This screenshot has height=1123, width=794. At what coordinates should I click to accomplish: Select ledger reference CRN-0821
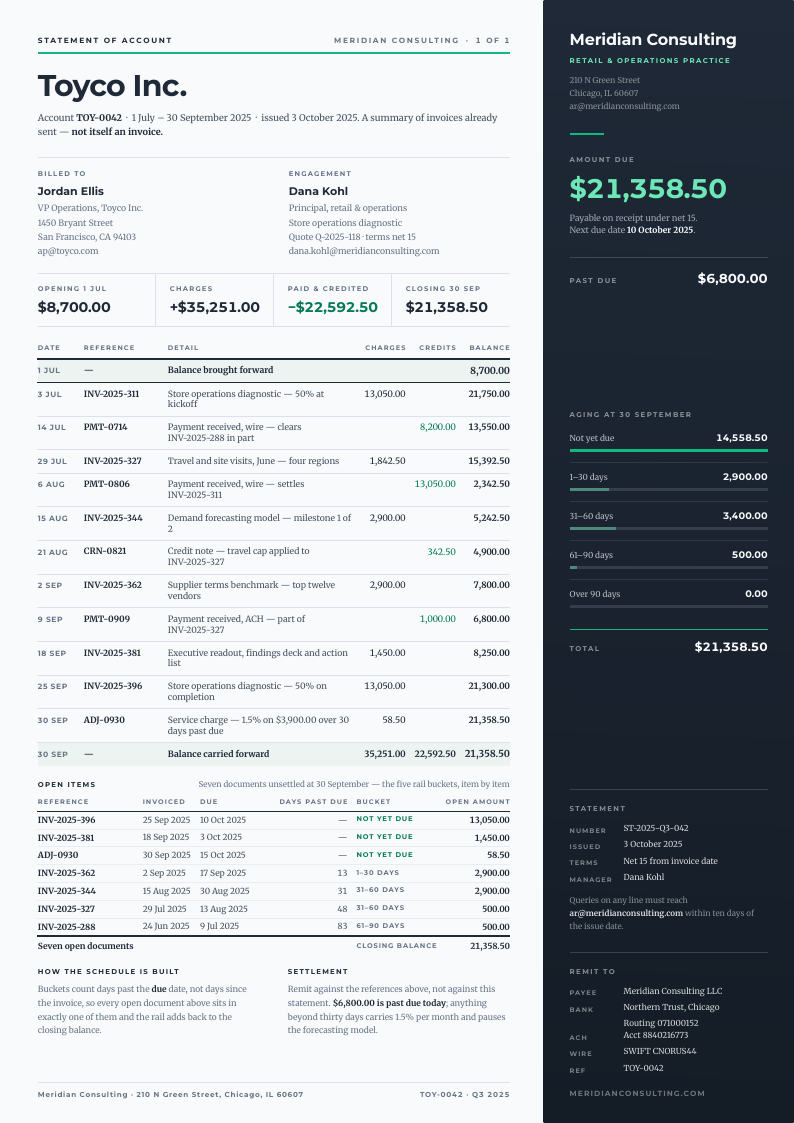[x=105, y=551]
